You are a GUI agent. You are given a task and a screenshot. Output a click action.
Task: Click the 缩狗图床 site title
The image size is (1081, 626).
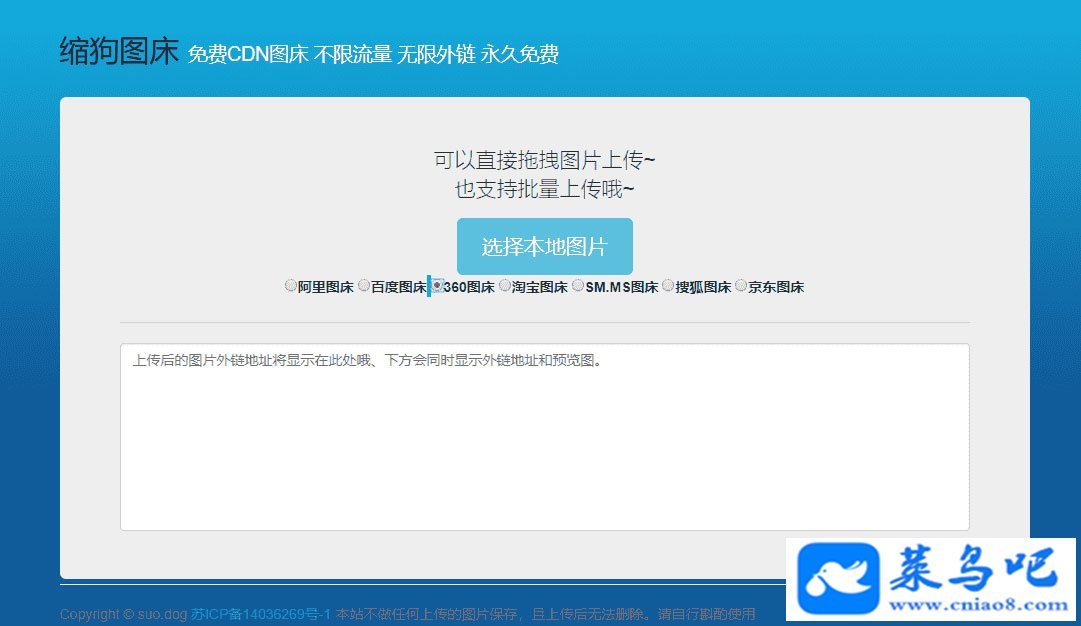click(119, 52)
